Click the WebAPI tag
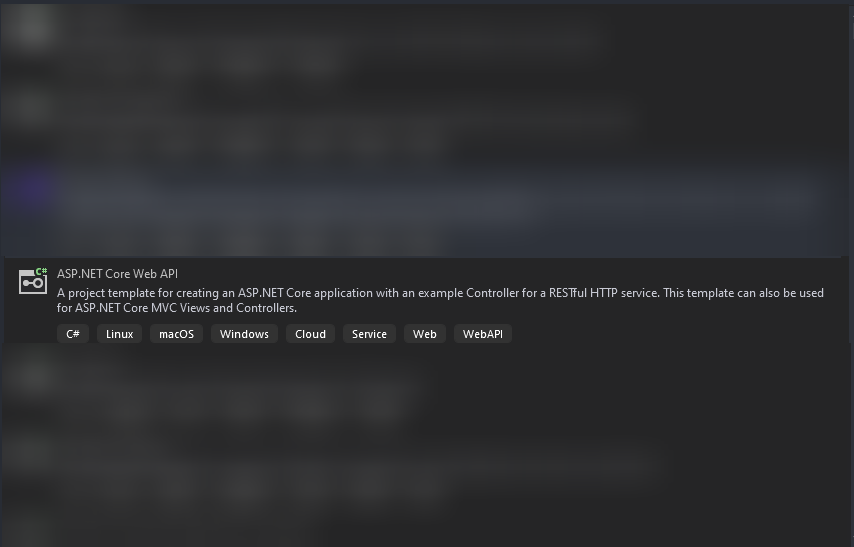Image resolution: width=854 pixels, height=547 pixels. 483,334
